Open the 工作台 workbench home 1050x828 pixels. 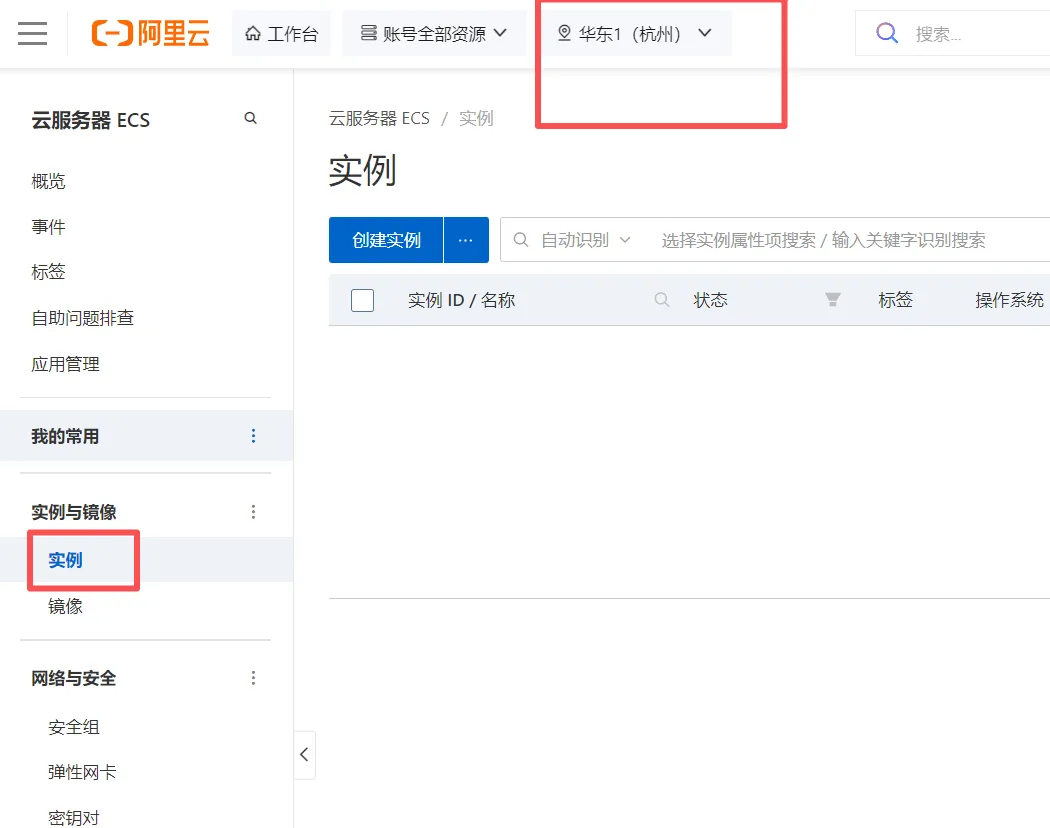(x=281, y=33)
